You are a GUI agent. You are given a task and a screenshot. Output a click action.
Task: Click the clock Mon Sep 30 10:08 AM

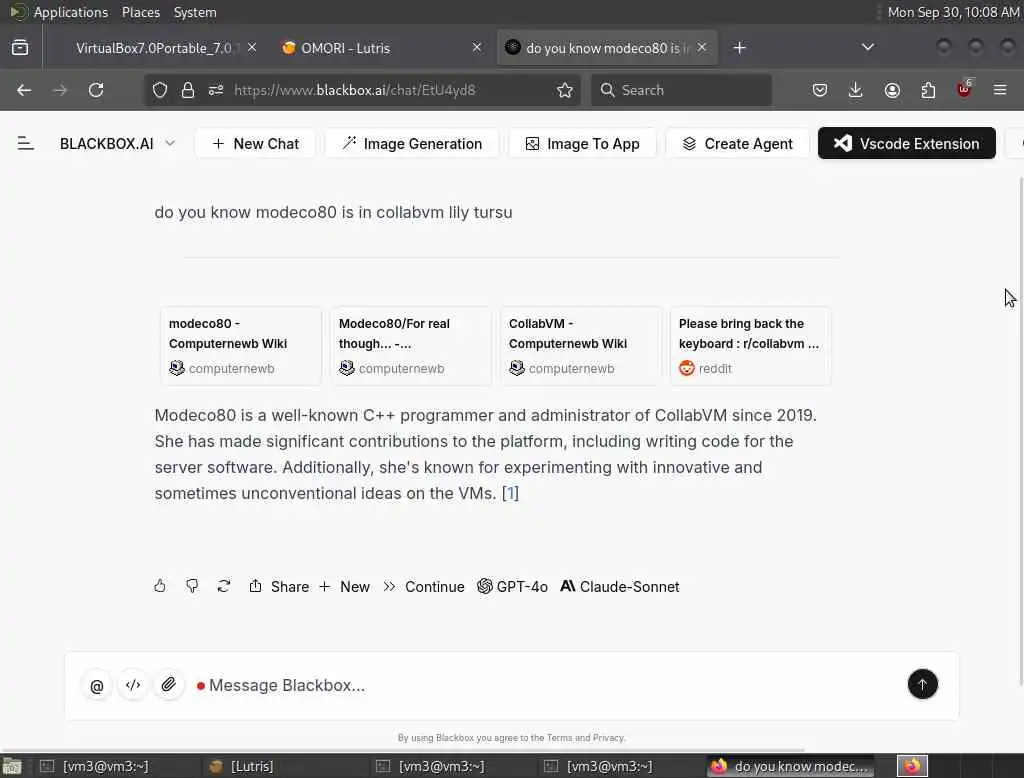[953, 12]
